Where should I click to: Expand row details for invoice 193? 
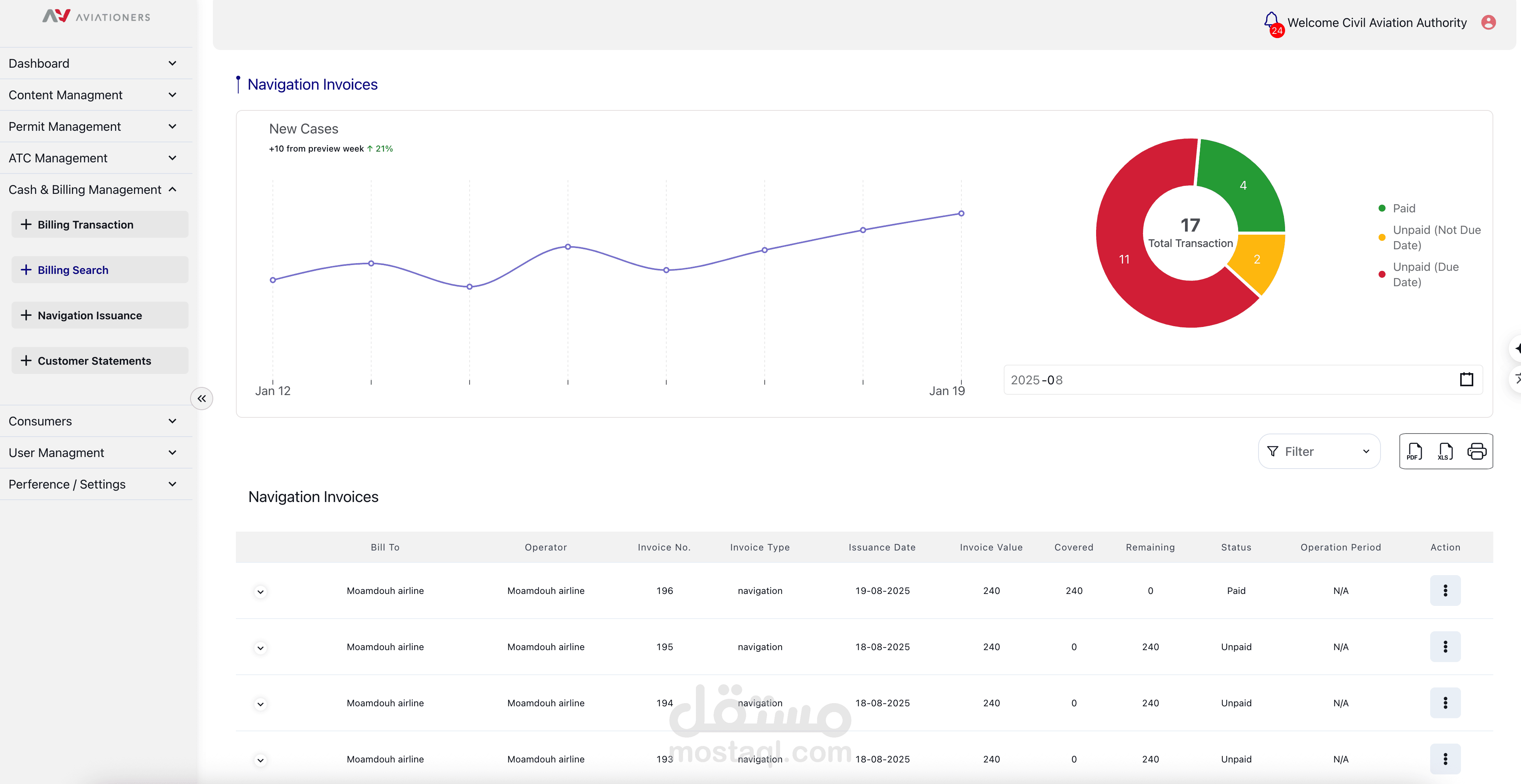(261, 760)
